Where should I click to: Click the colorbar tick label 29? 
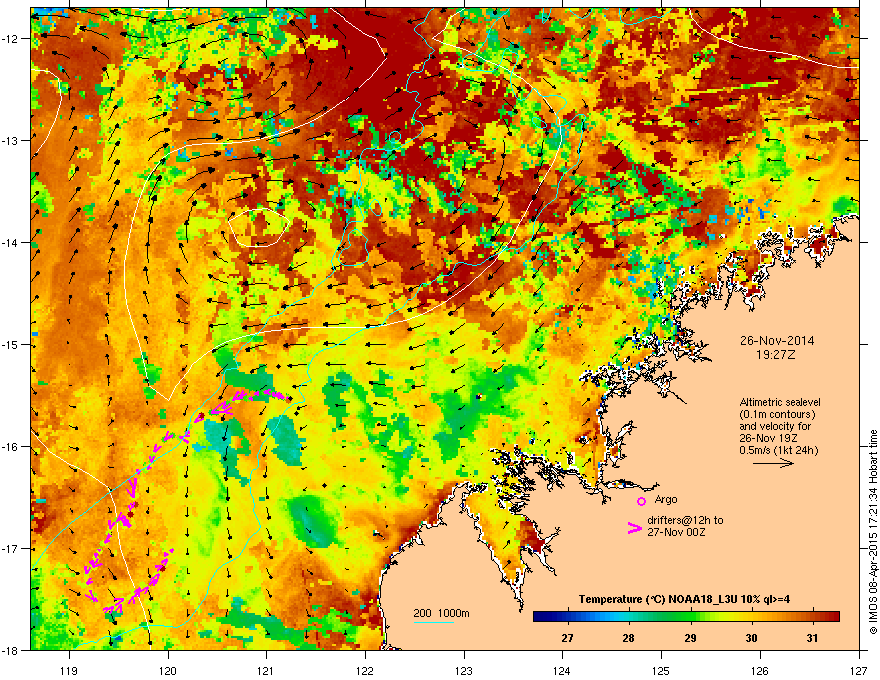coord(690,638)
